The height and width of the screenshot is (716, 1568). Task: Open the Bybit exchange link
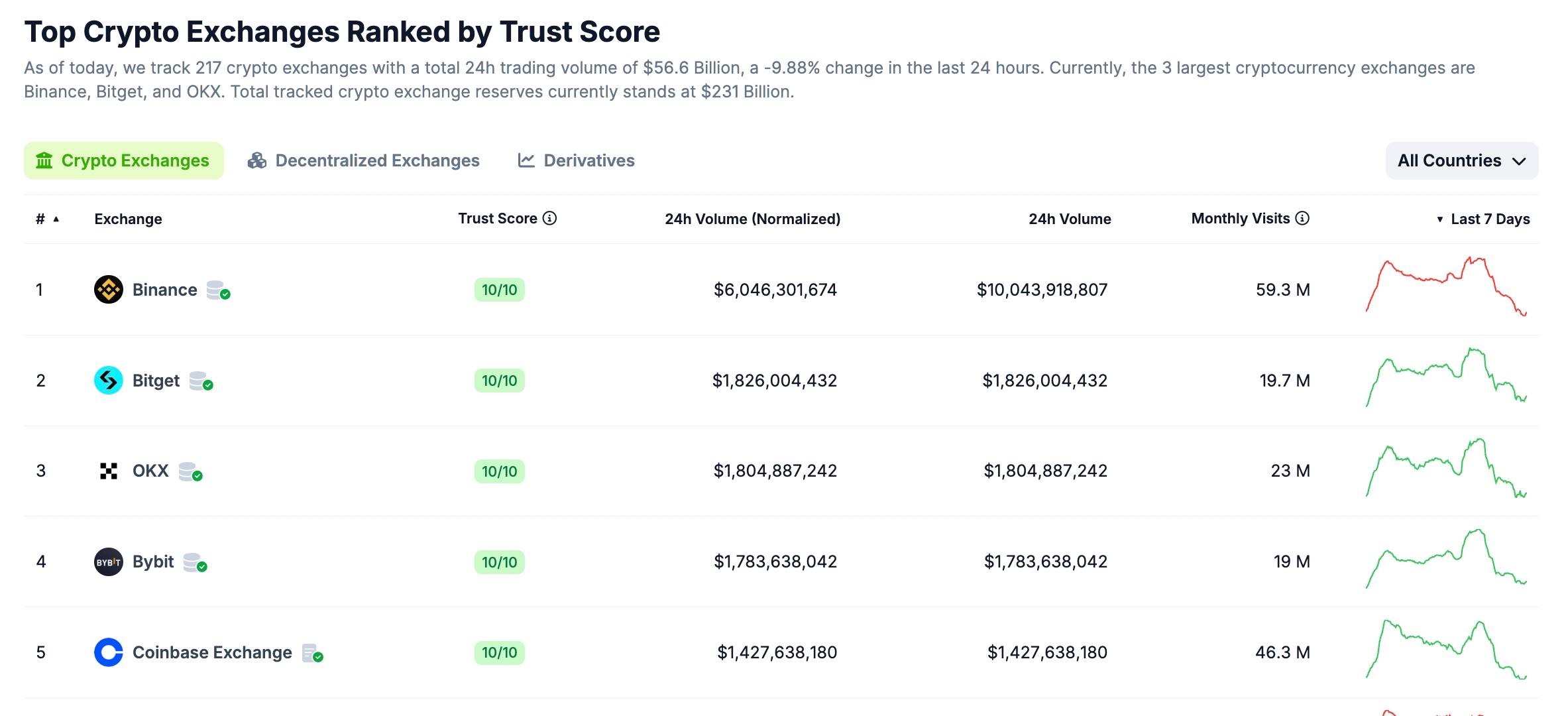pyautogui.click(x=153, y=562)
